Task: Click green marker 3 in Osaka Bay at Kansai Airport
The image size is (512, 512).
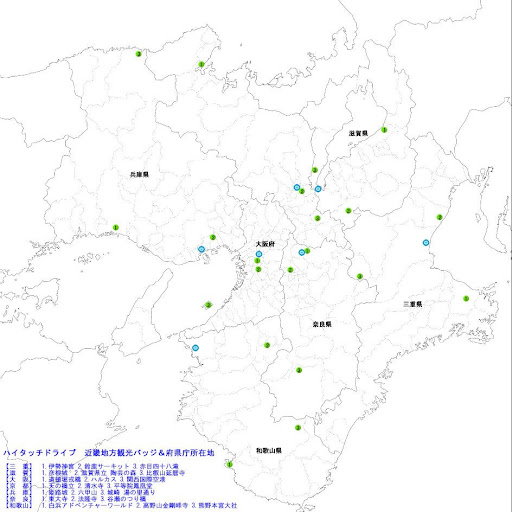Action: [x=208, y=305]
